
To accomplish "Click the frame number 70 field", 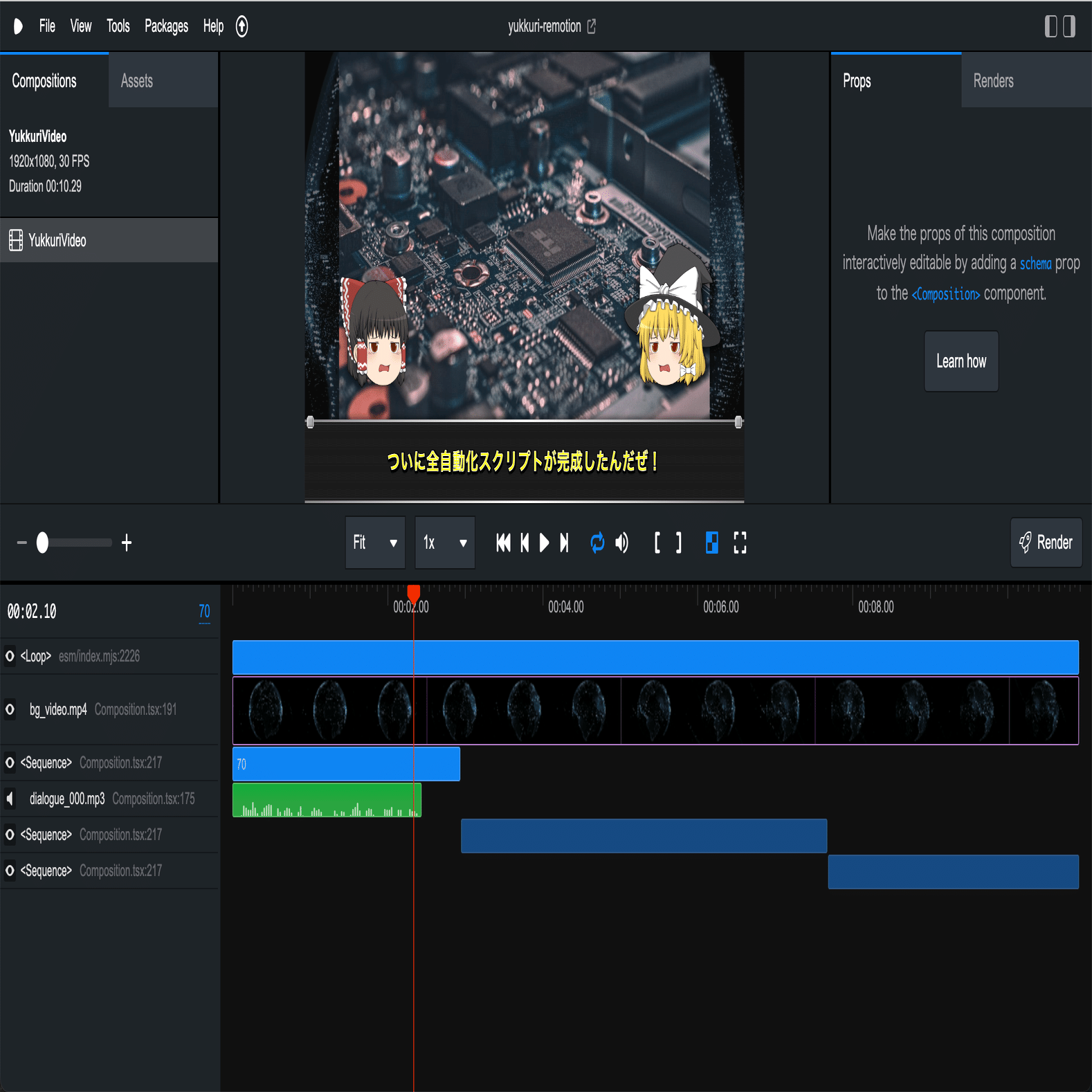I will click(204, 612).
